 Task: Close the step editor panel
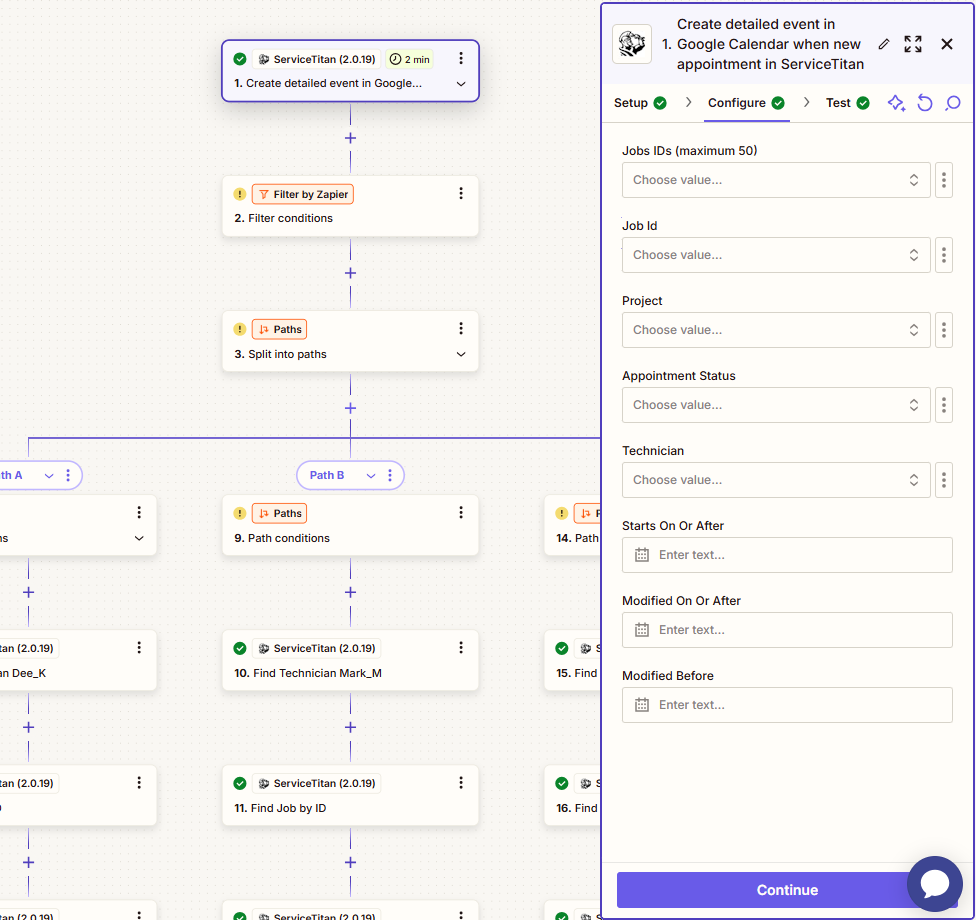[x=947, y=44]
